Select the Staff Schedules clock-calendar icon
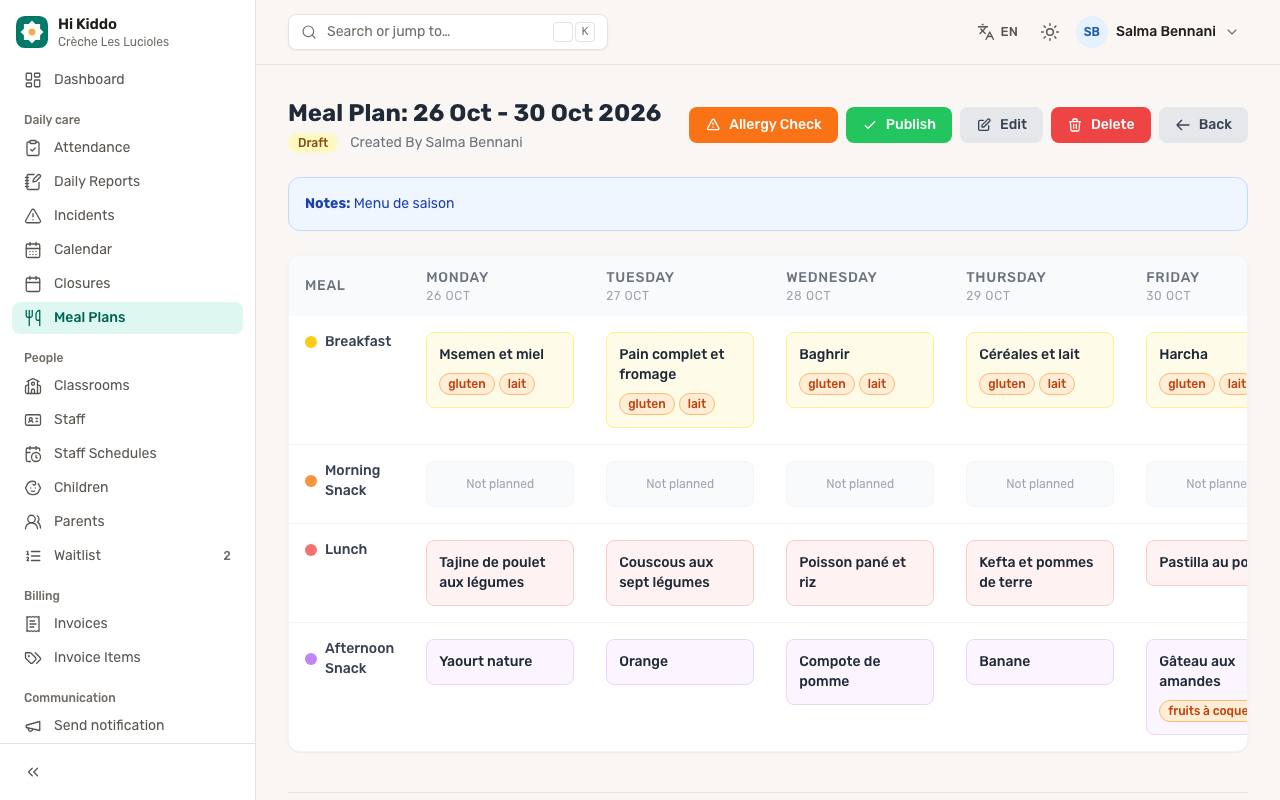 (33, 454)
